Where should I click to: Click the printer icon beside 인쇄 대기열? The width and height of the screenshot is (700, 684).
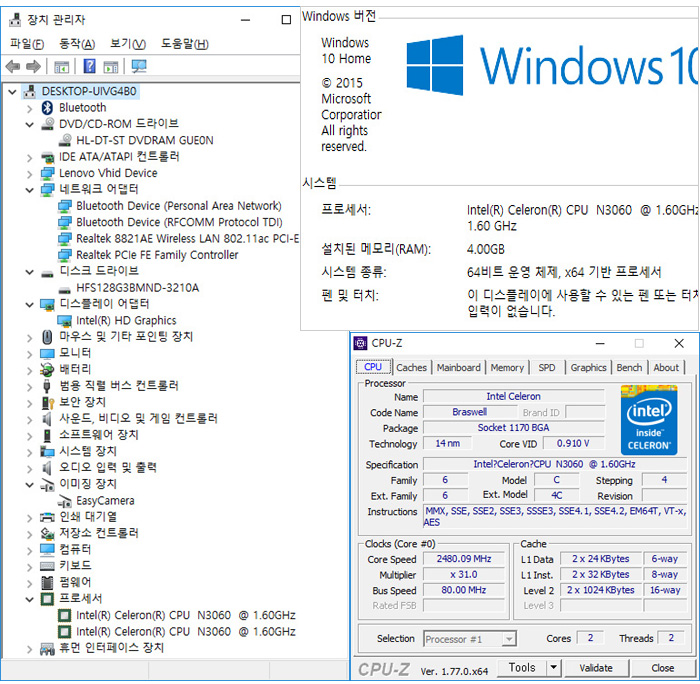pyautogui.click(x=47, y=517)
